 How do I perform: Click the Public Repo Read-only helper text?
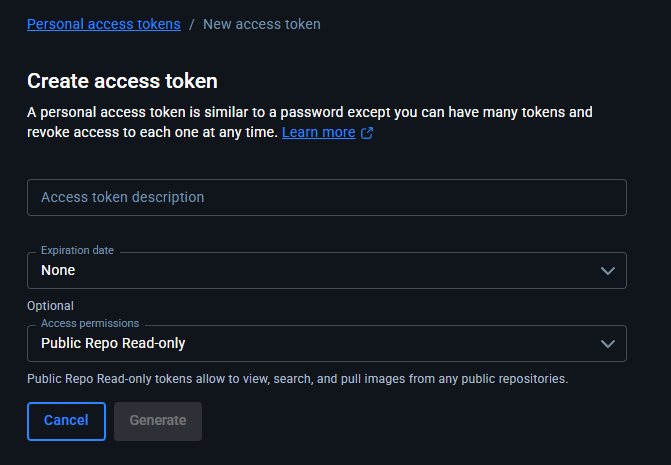pos(297,379)
